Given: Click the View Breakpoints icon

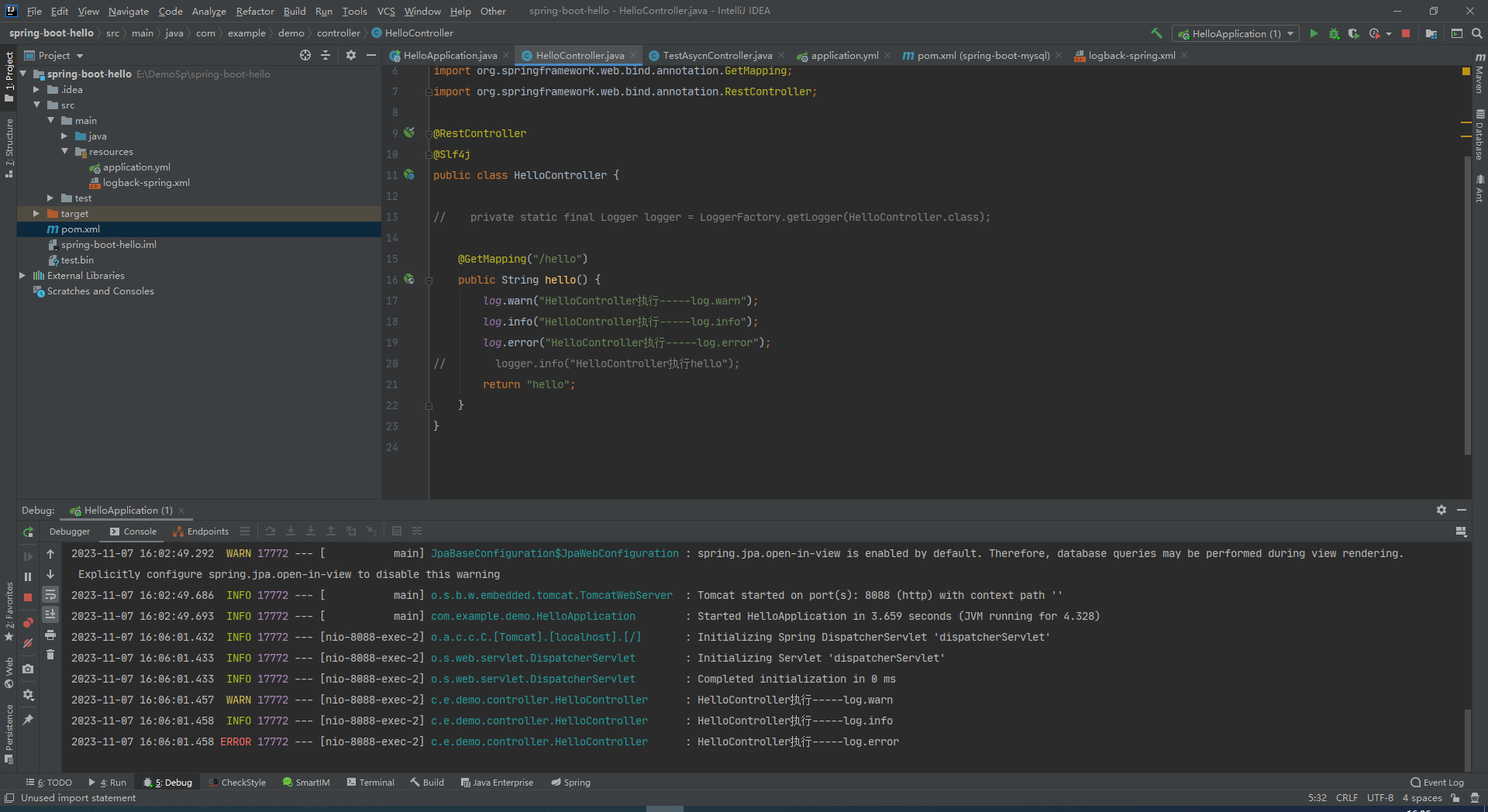Looking at the screenshot, I should [x=28, y=622].
